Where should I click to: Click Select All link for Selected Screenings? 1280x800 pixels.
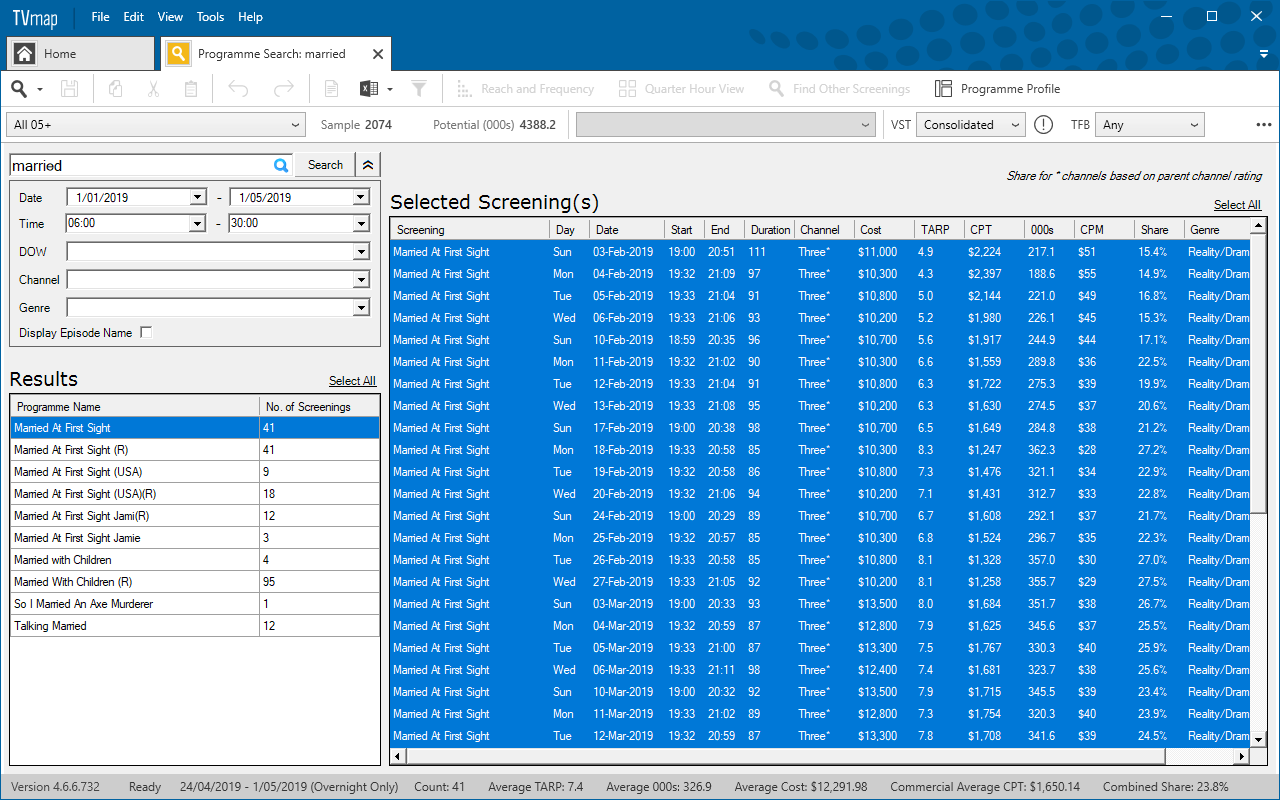(x=1237, y=205)
